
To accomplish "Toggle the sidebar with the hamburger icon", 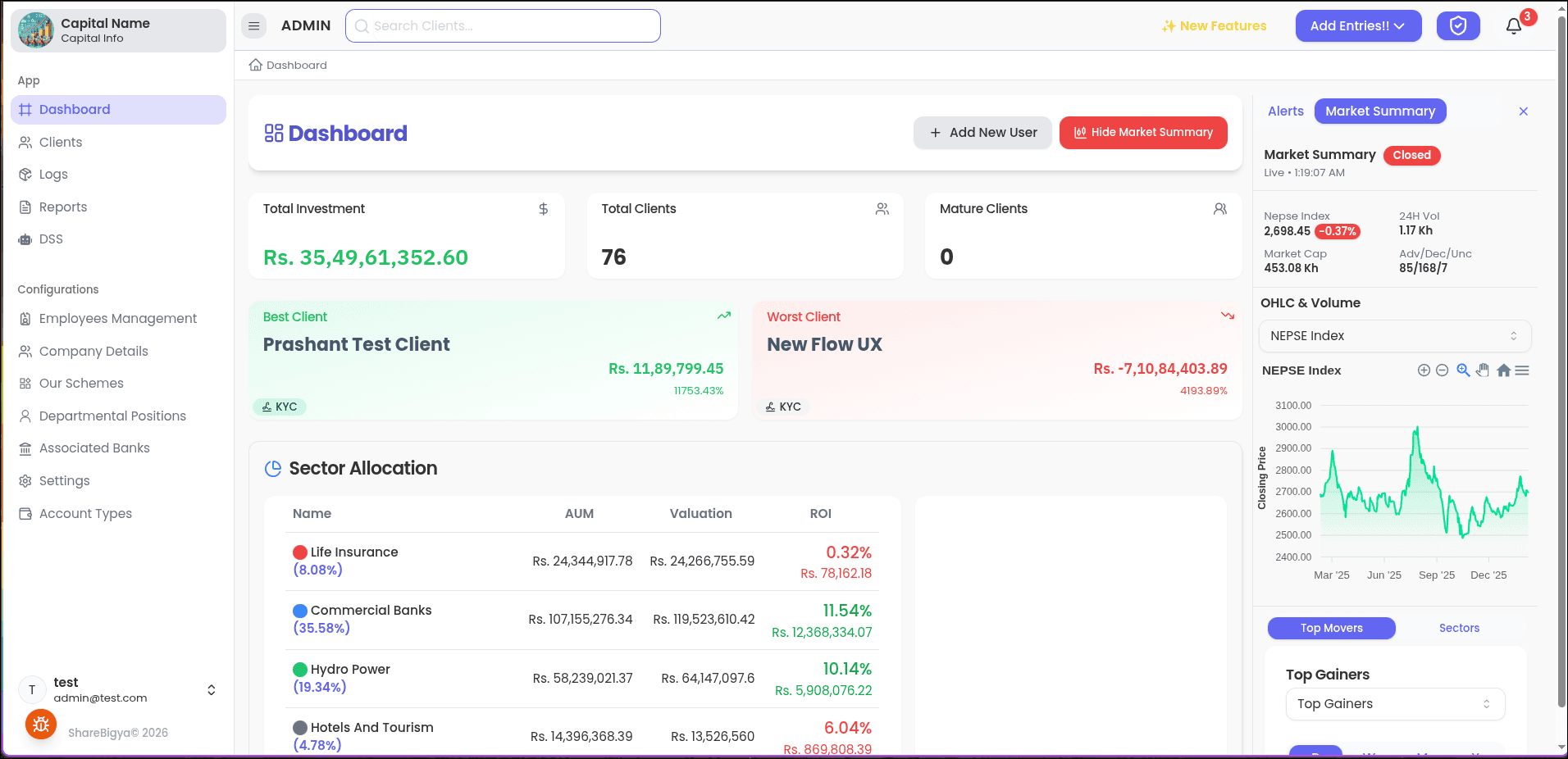I will [x=253, y=25].
